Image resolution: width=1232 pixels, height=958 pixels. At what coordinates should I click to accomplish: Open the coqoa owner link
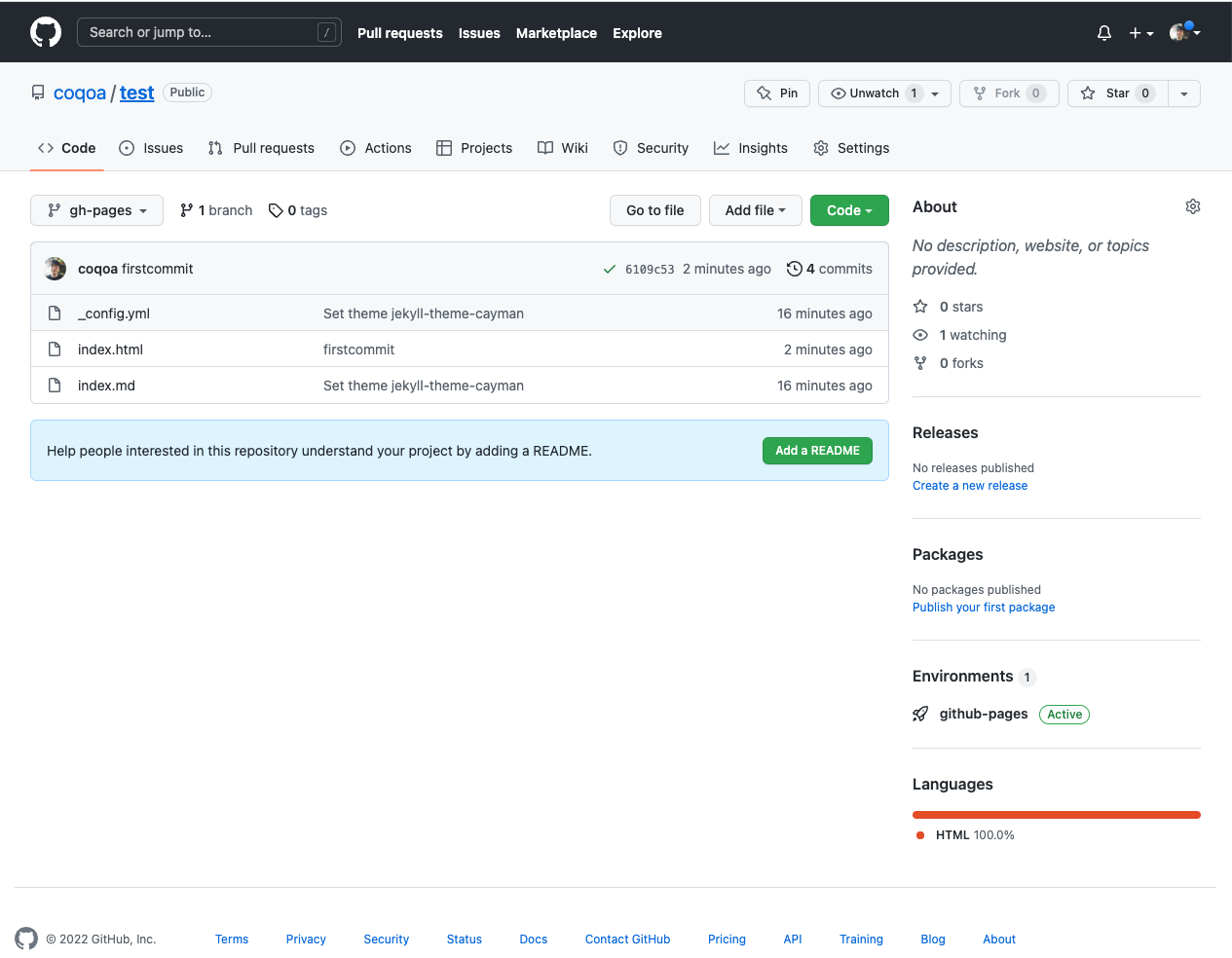pos(80,92)
